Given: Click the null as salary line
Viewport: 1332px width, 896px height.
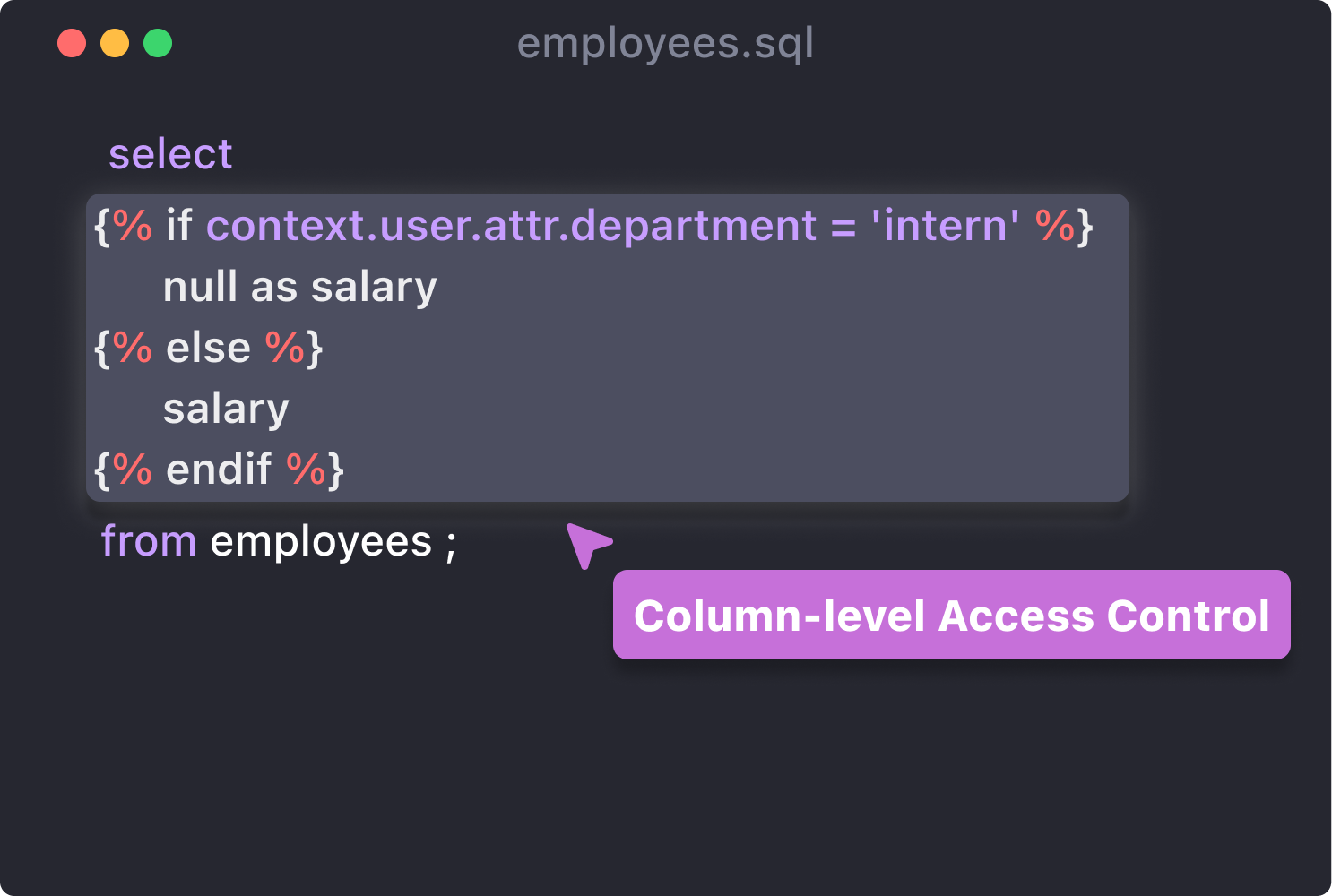Looking at the screenshot, I should tap(300, 288).
